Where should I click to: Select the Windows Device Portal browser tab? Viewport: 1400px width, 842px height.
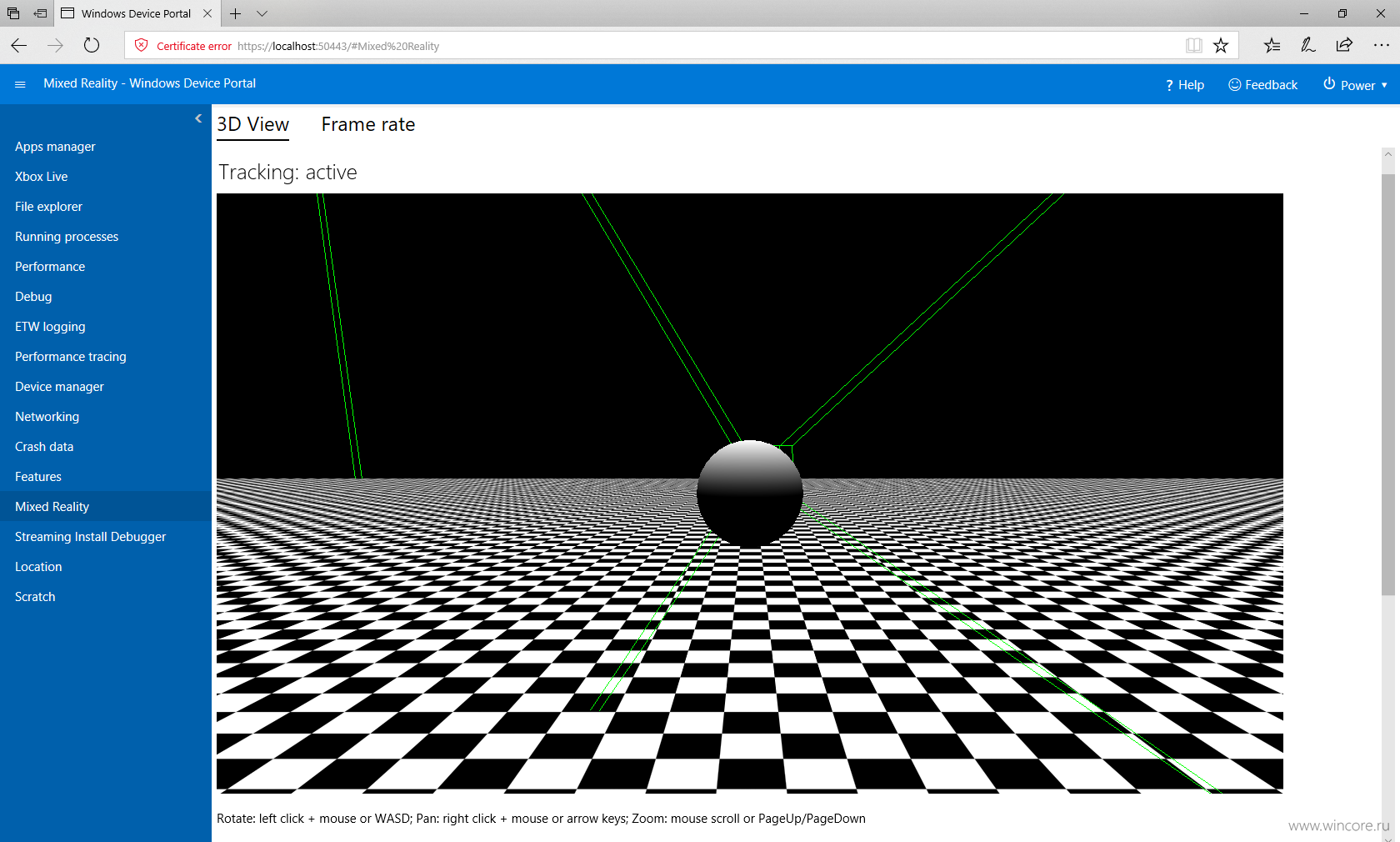click(x=137, y=13)
